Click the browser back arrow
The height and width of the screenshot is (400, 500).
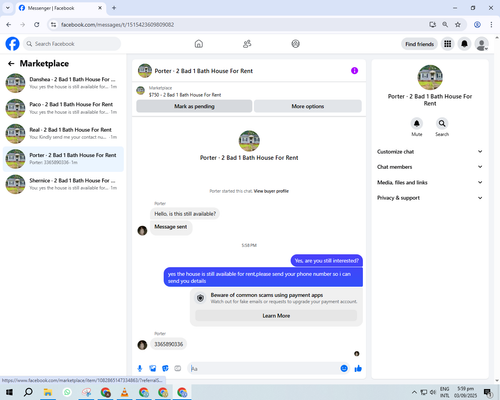click(9, 24)
